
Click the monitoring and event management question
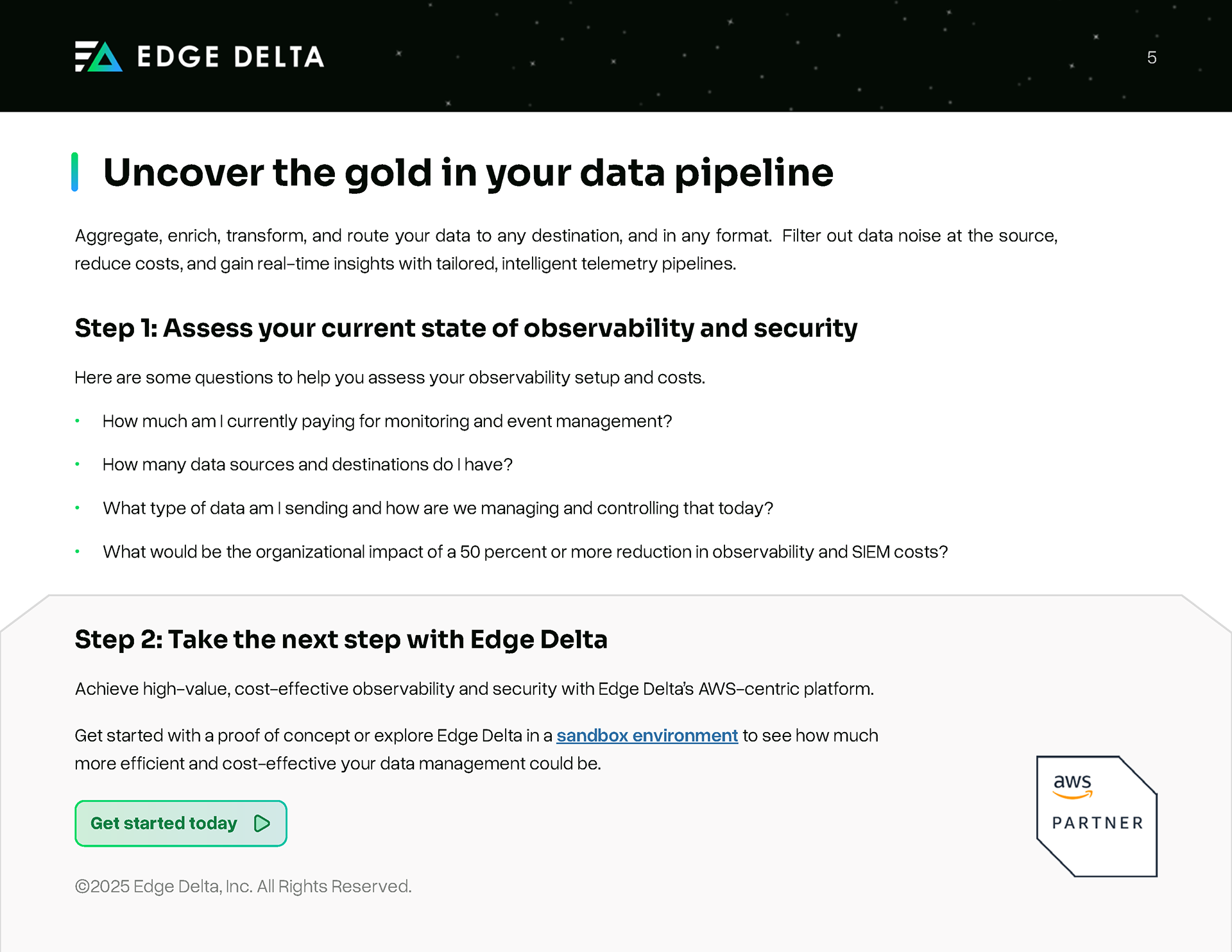coord(387,421)
